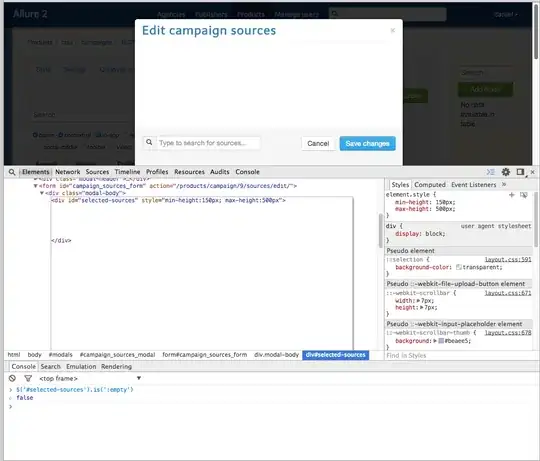The width and height of the screenshot is (540, 461).
Task: Select the drawer Console tab
Action: (23, 367)
